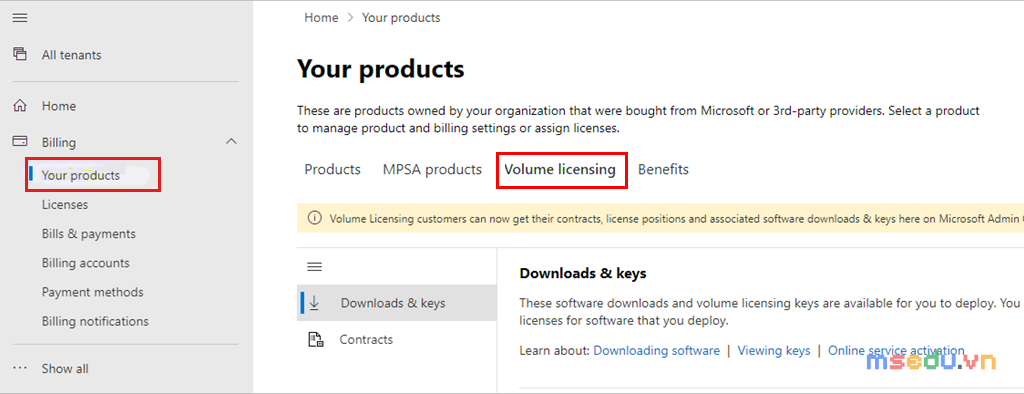Collapse the Billing section chevron

pyautogui.click(x=231, y=141)
